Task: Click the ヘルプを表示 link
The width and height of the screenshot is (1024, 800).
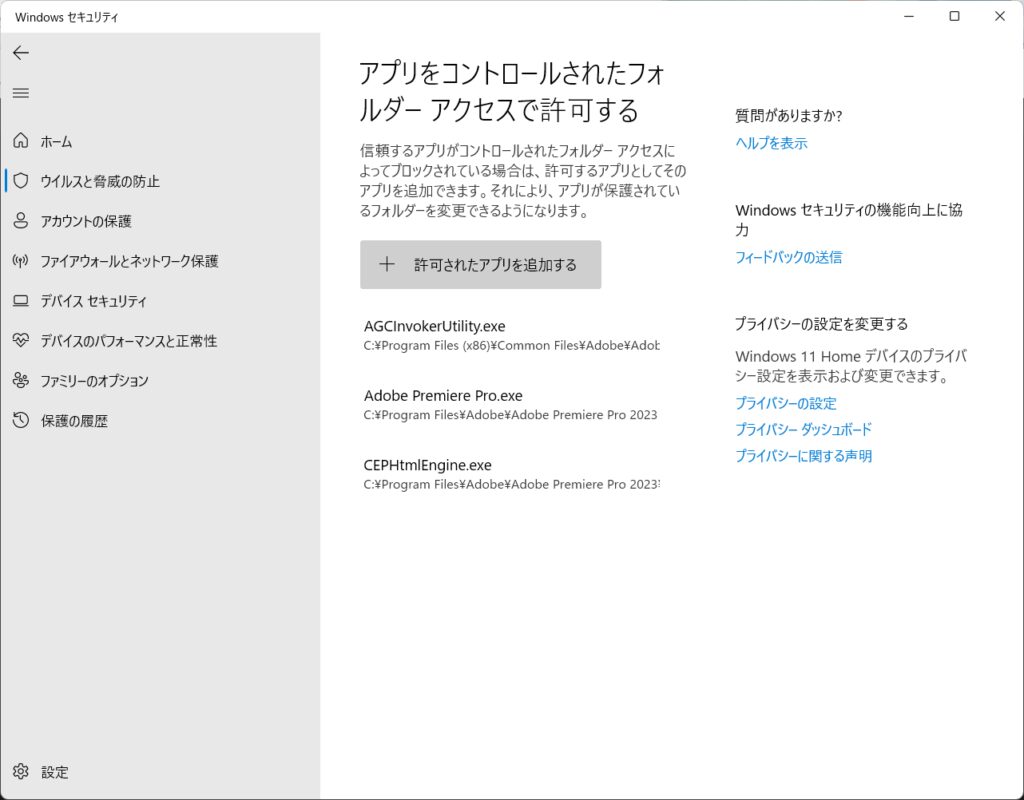Action: click(x=771, y=143)
